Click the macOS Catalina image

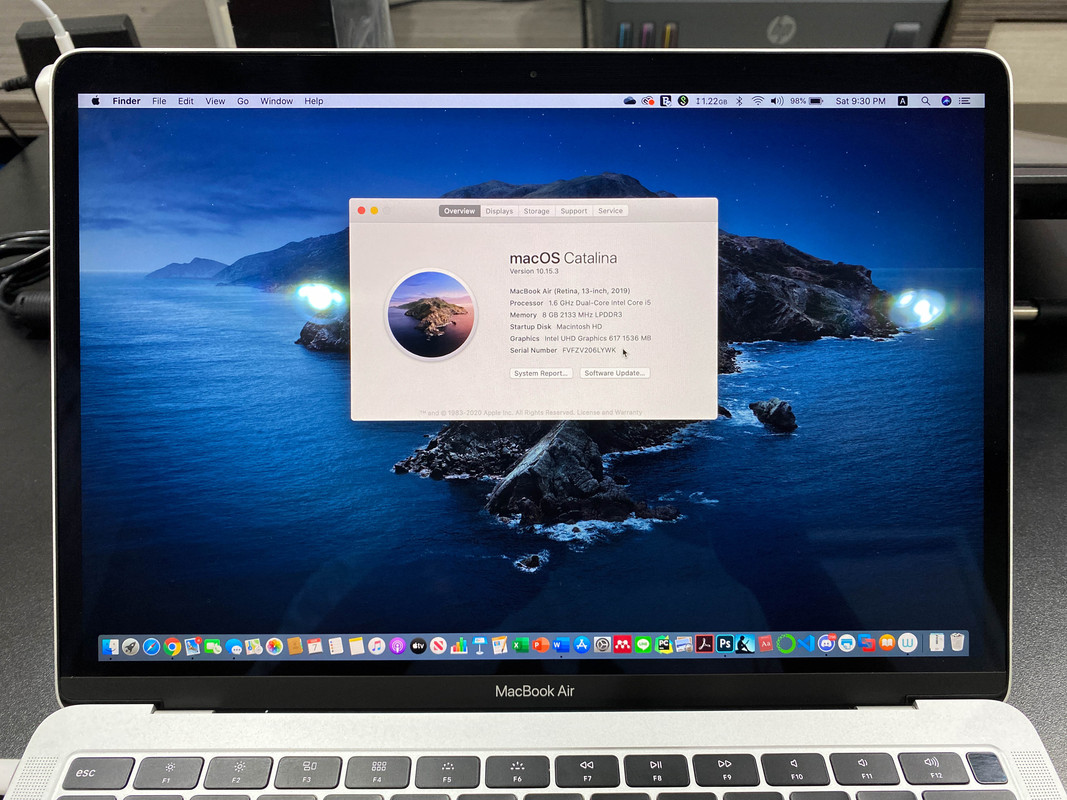[x=431, y=314]
